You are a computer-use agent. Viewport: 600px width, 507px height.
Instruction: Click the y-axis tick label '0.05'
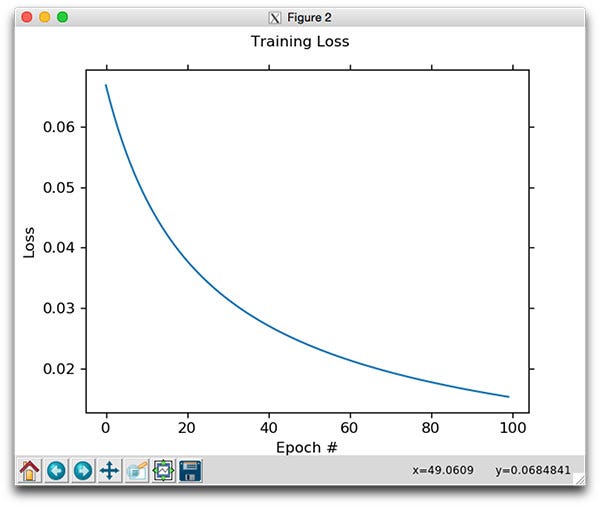59,188
